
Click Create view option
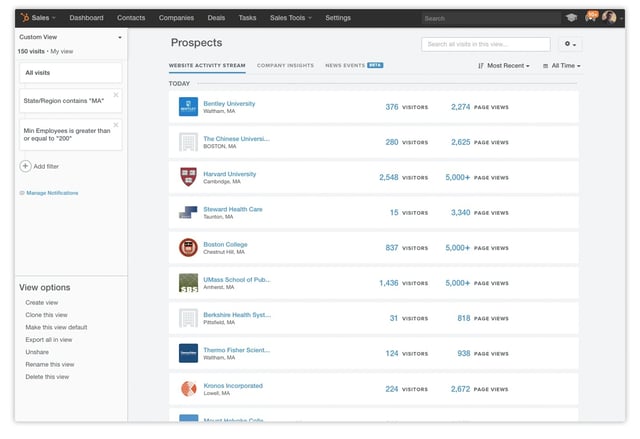42,303
